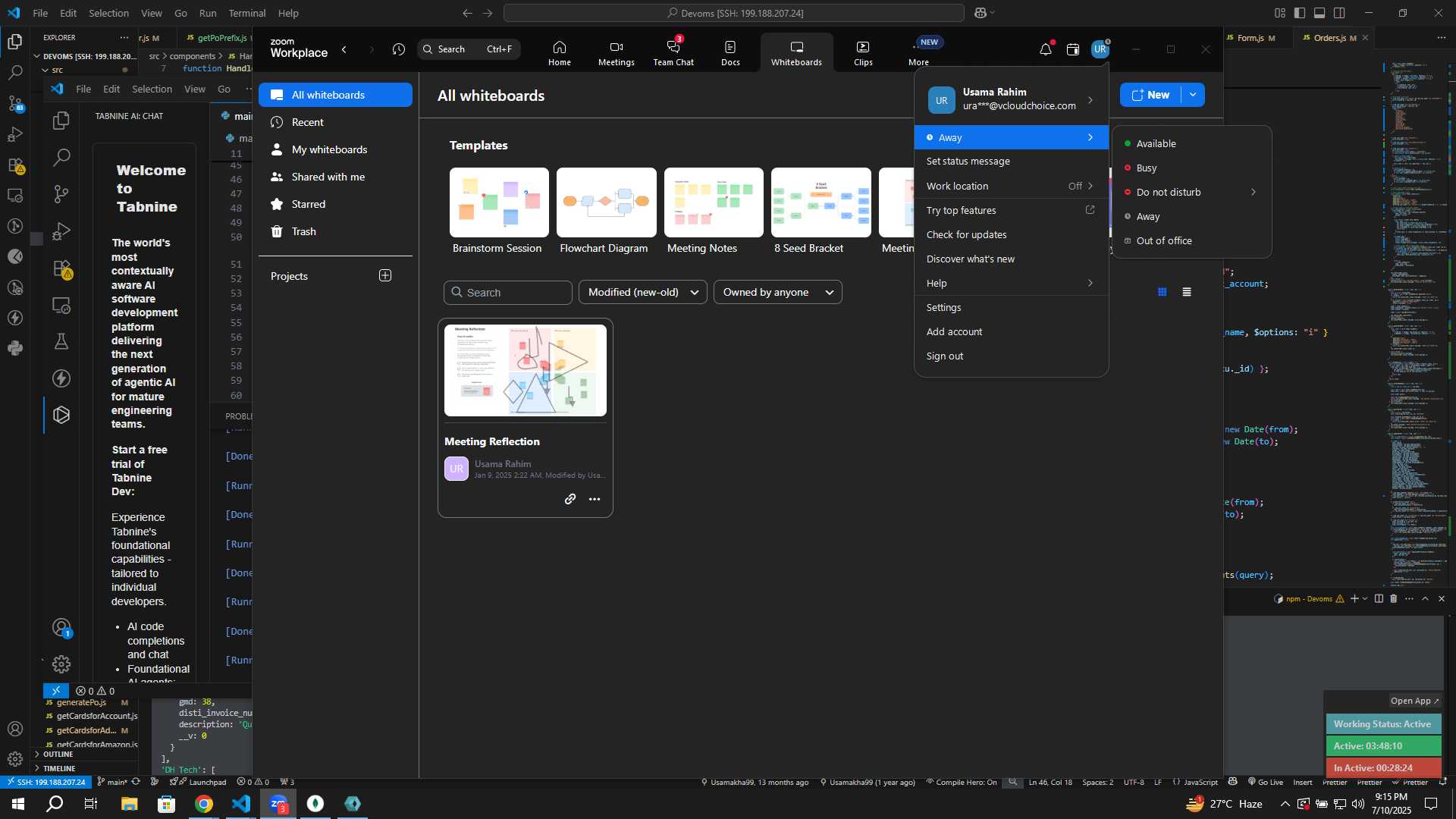Set status to Available

pos(1191,143)
